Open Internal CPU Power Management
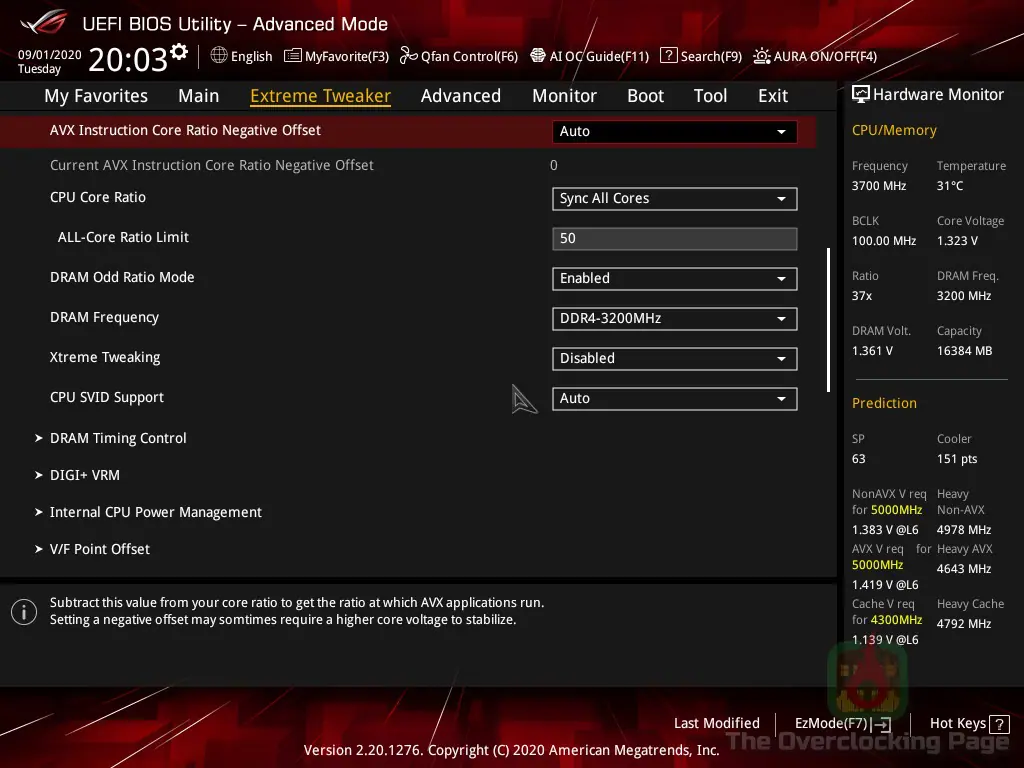This screenshot has height=768, width=1024. [156, 511]
